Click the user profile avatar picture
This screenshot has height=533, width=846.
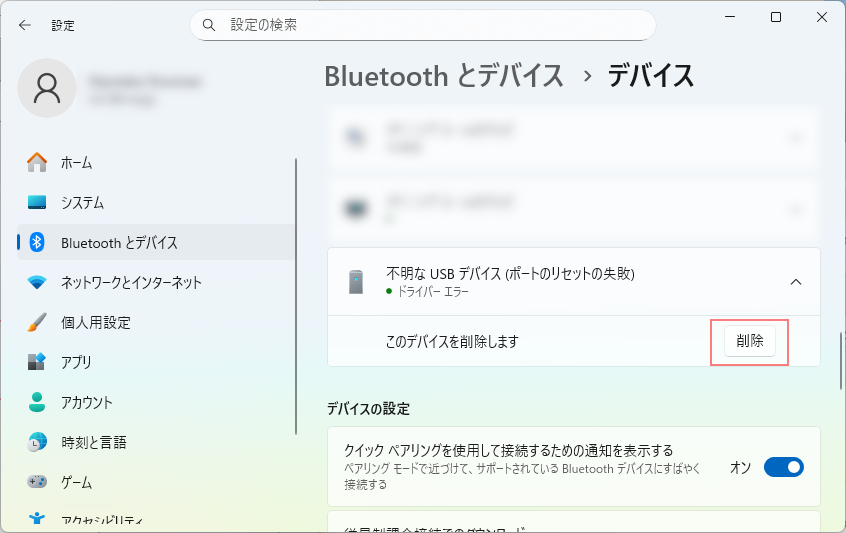(47, 88)
